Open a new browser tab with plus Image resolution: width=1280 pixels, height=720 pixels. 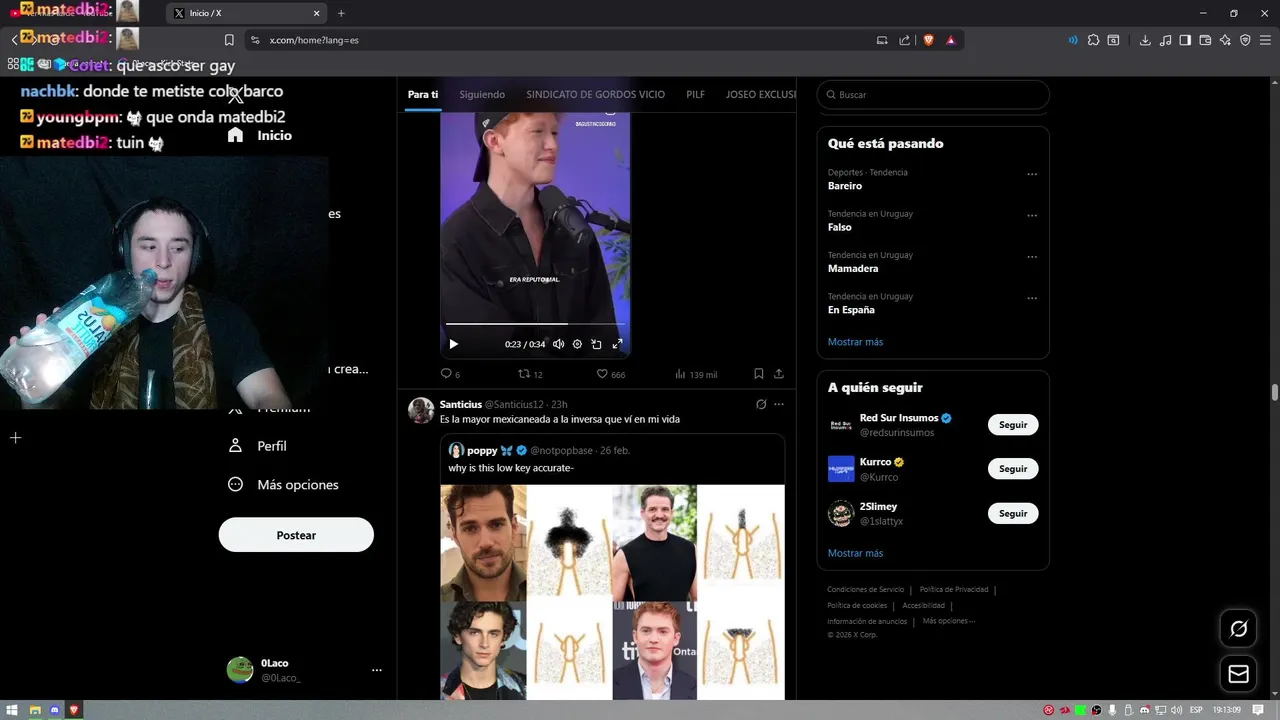pyautogui.click(x=341, y=13)
